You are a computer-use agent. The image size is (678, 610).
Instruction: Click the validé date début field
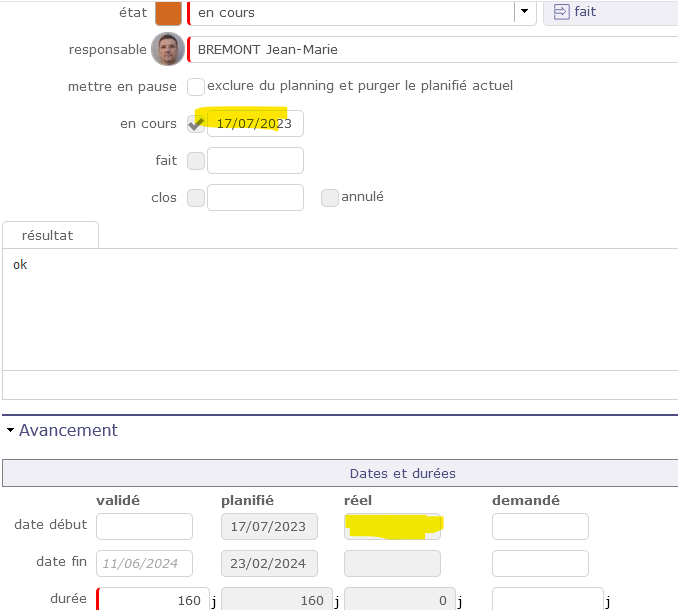point(144,527)
